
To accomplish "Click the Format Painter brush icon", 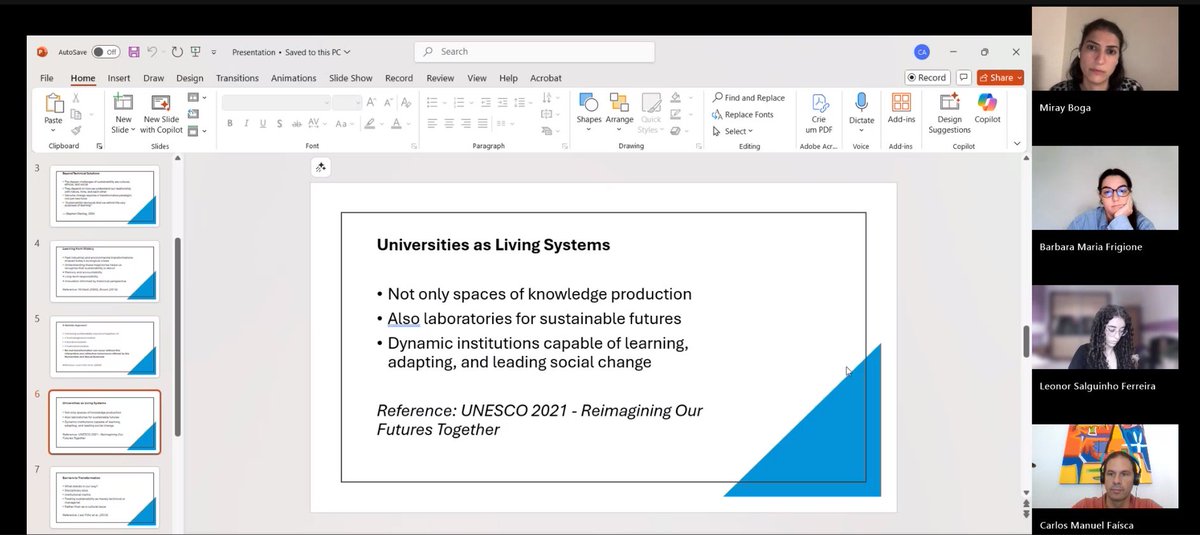I will 76,131.
